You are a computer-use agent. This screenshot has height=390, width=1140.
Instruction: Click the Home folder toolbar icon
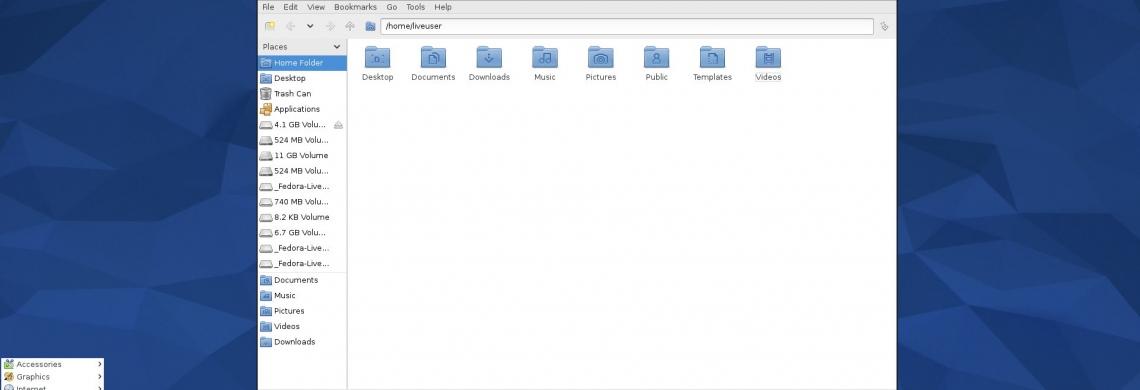370,26
